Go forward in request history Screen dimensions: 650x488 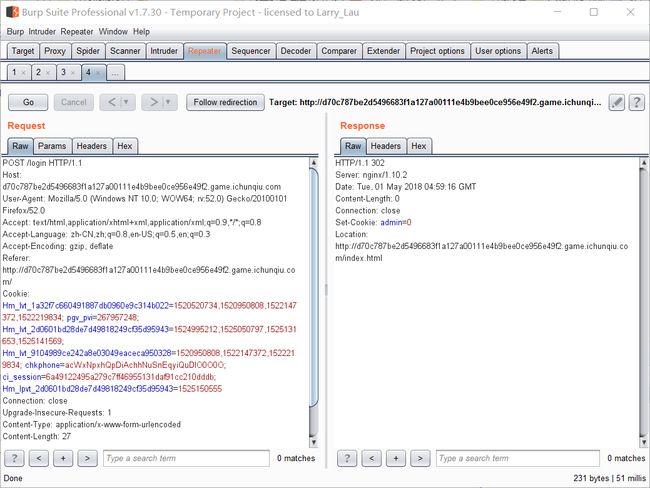coord(154,102)
